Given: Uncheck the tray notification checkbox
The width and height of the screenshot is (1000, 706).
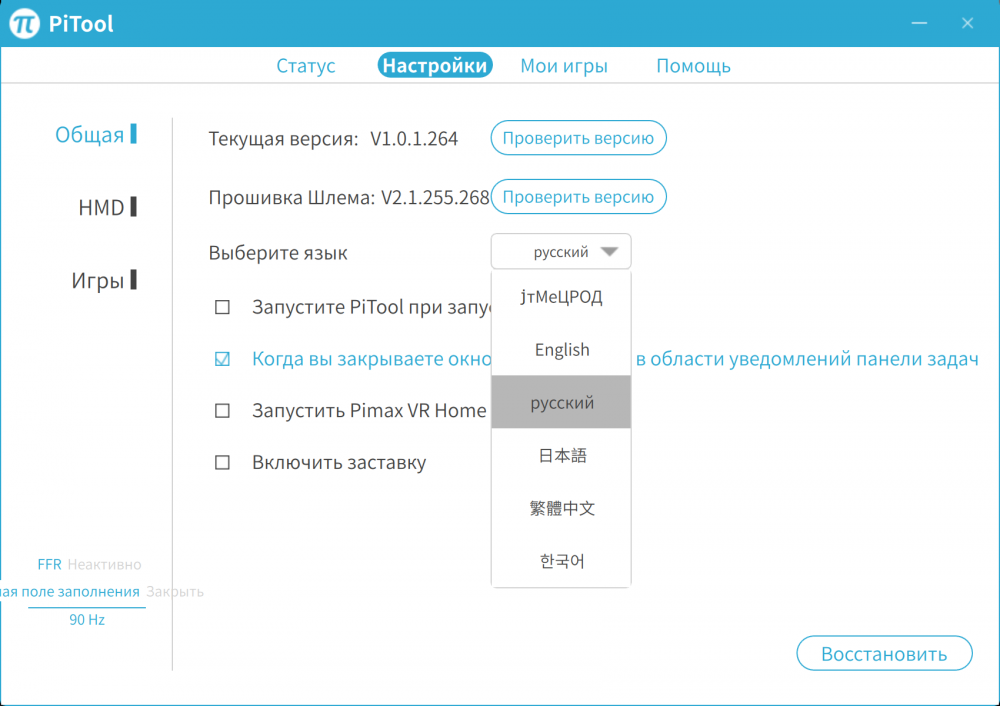Looking at the screenshot, I should 222,358.
